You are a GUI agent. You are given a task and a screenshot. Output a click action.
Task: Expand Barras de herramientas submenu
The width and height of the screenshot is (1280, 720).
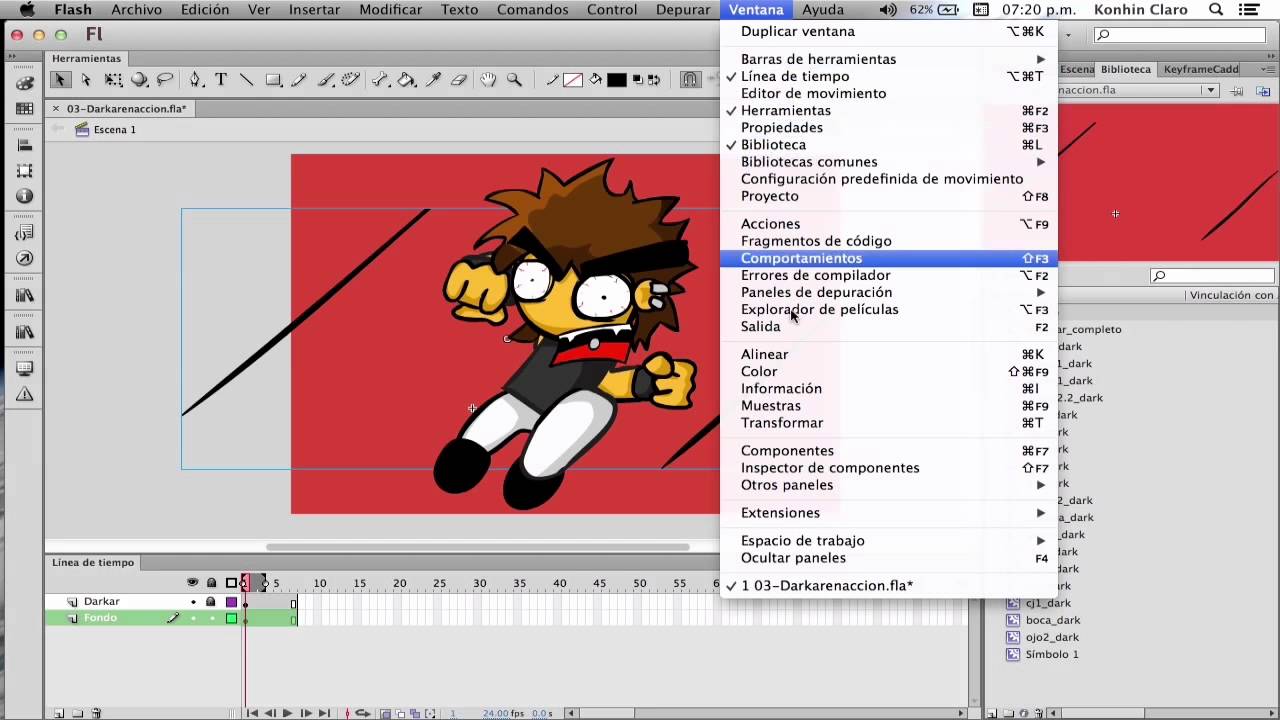(888, 59)
